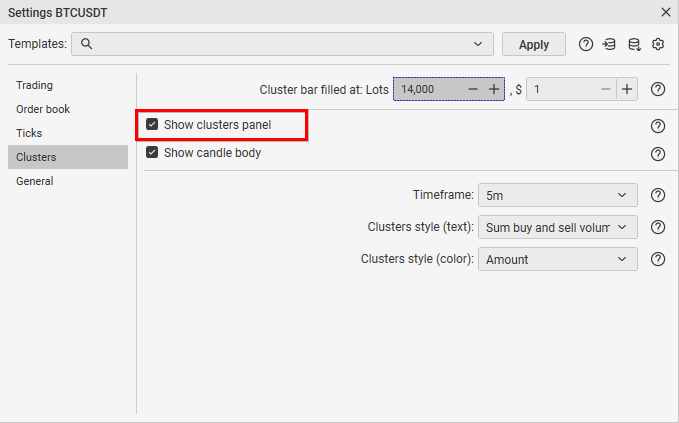
Task: Toggle Show clusters panel checkbox
Action: point(152,125)
